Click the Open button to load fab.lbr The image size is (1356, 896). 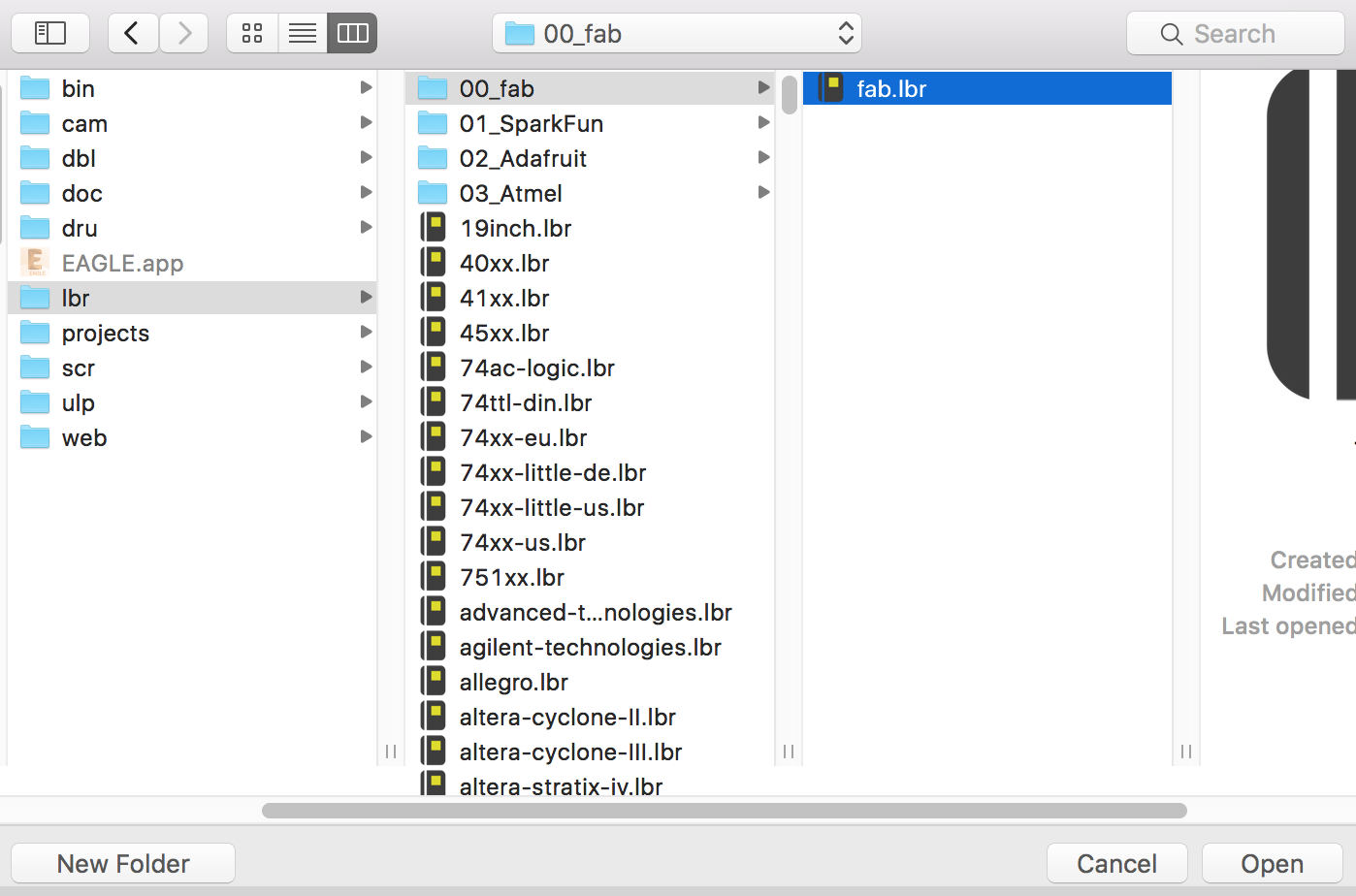[x=1272, y=862]
